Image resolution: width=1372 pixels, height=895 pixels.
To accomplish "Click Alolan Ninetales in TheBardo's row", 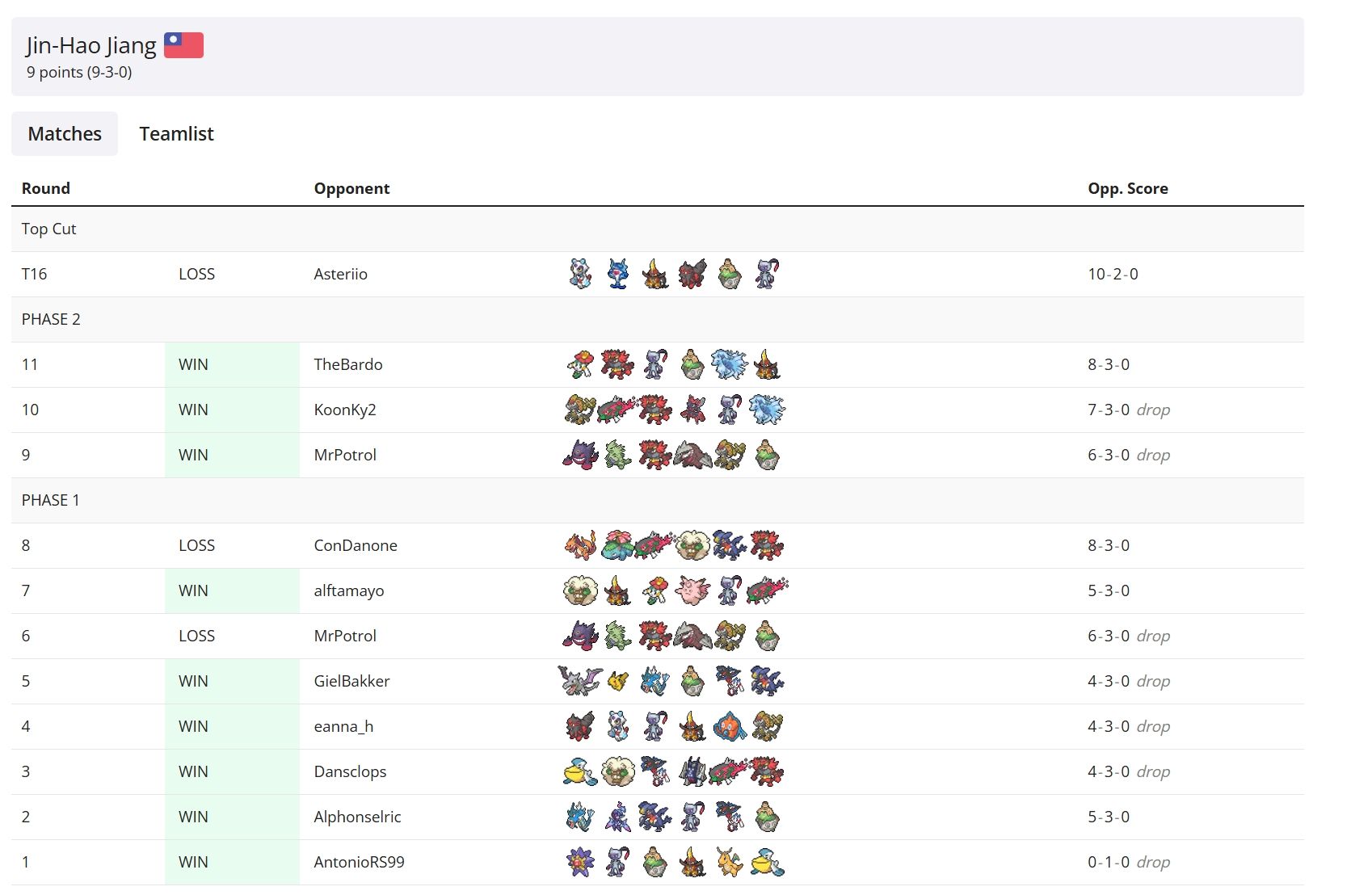I will coord(729,364).
